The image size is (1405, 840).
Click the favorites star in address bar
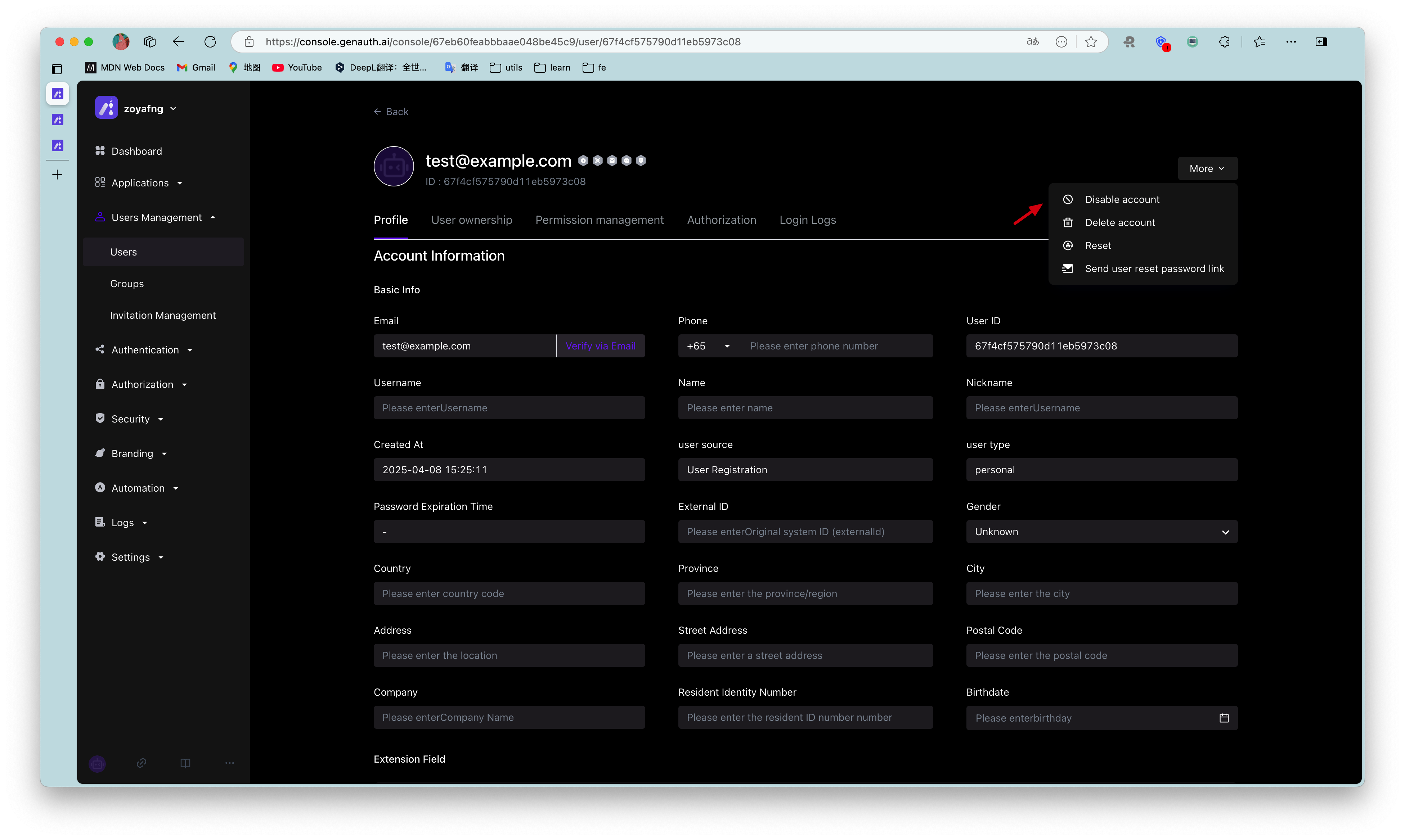click(1091, 41)
